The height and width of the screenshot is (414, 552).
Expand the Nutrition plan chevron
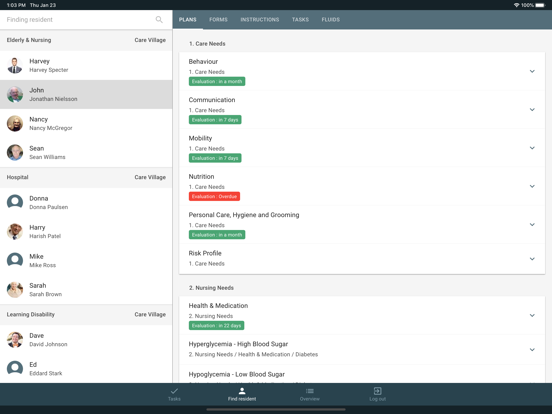532,186
